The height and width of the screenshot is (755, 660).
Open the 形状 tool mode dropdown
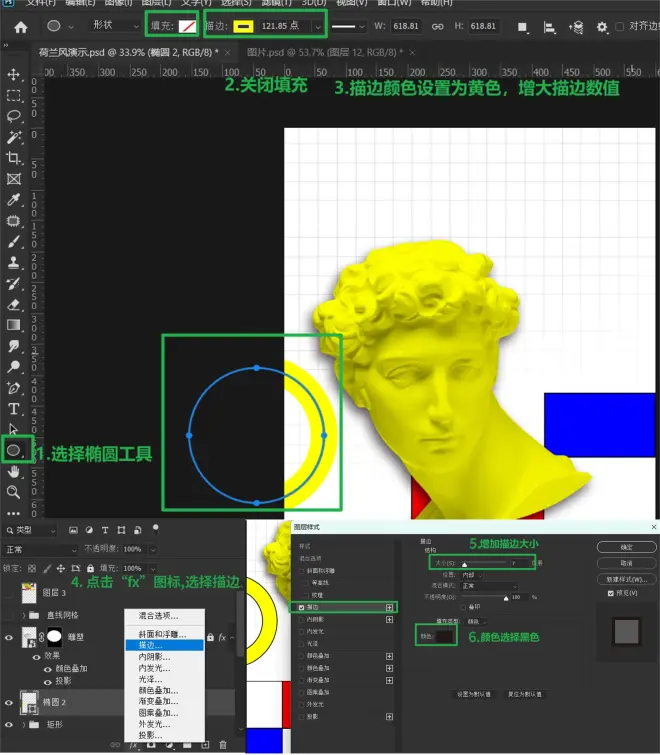click(x=116, y=25)
